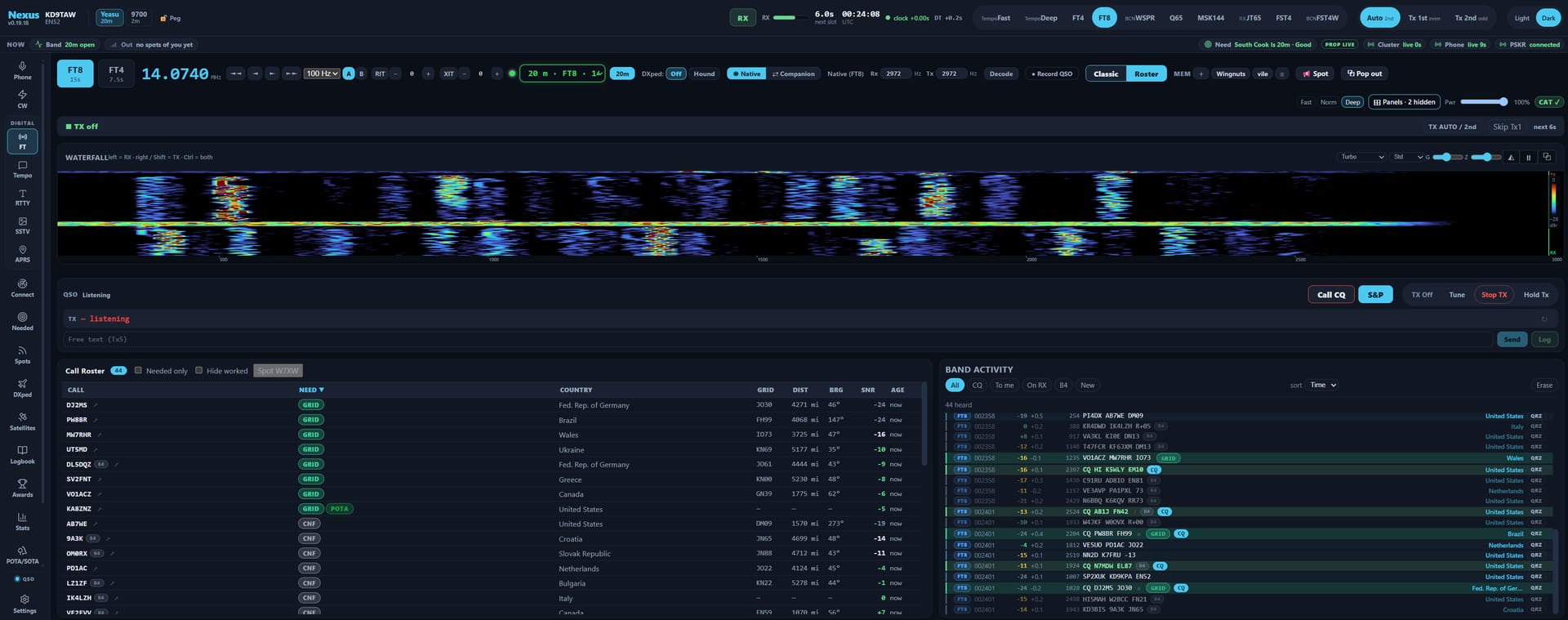Open the Yaesu 20m radio selector
This screenshot has width=1568, height=620.
[x=109, y=17]
